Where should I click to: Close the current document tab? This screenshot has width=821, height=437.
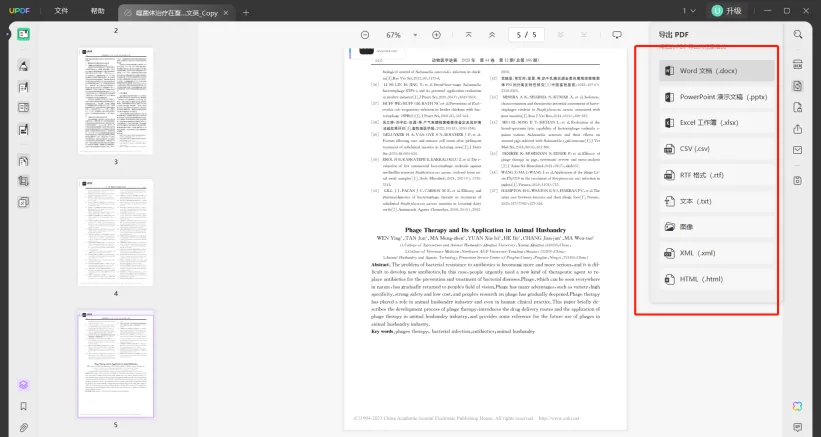(x=226, y=13)
